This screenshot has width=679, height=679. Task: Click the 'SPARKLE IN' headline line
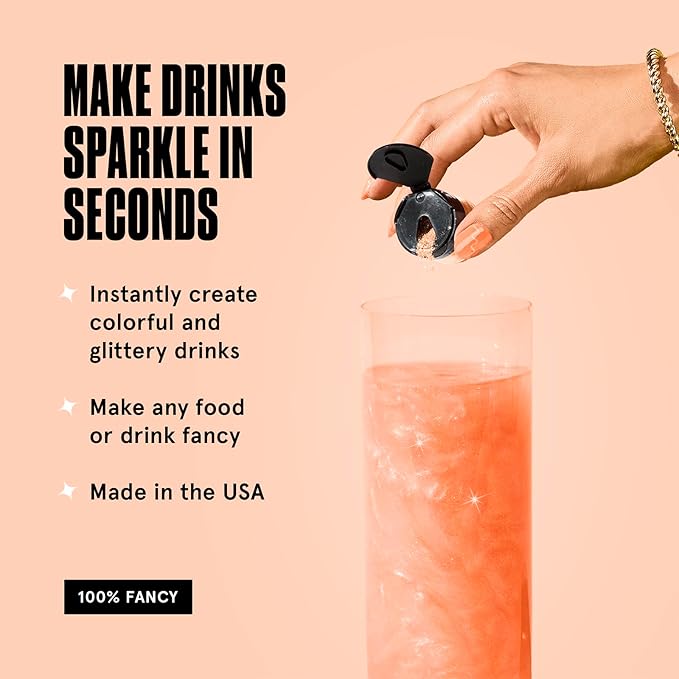click(158, 152)
